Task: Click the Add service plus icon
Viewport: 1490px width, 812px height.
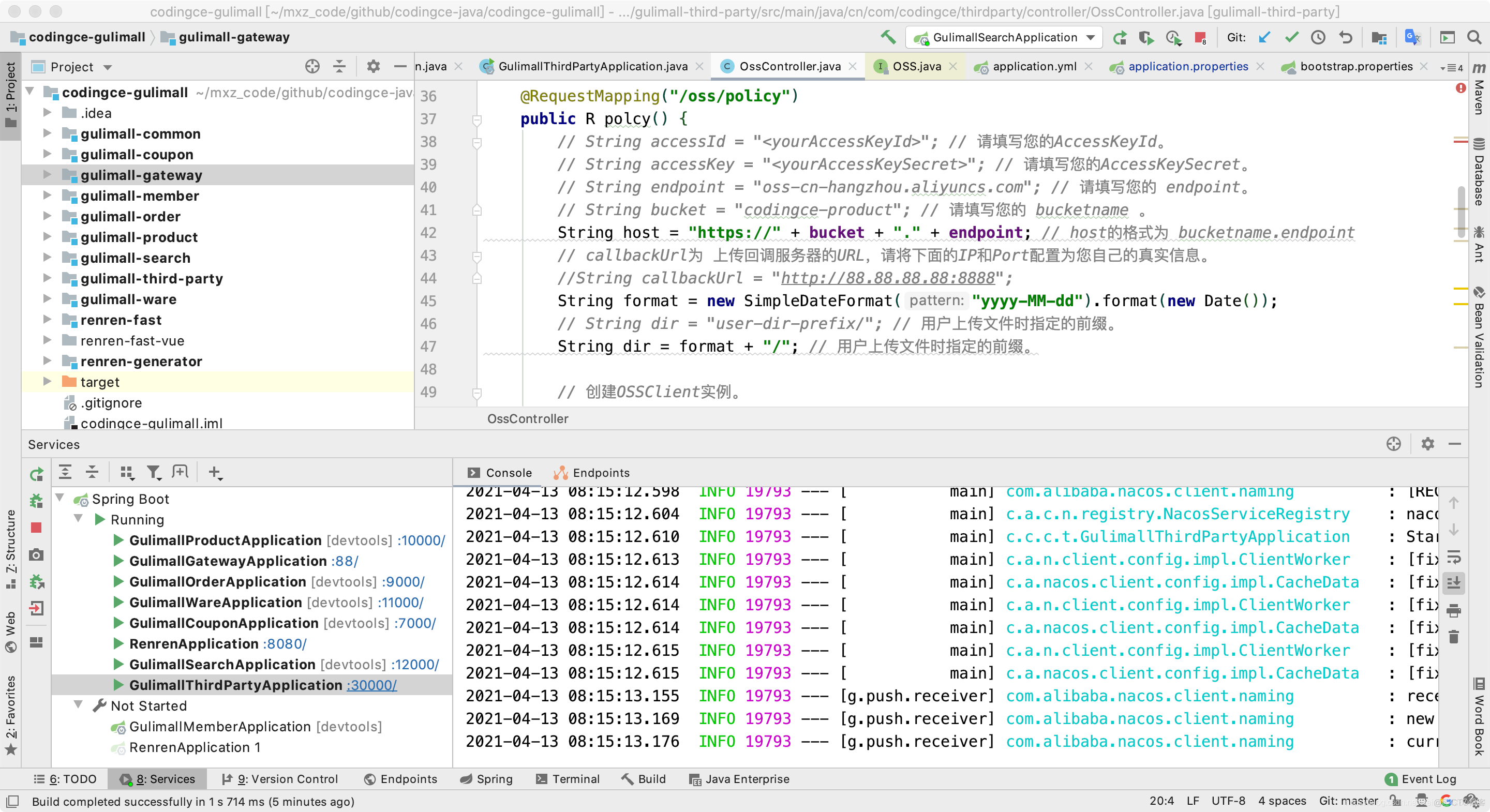Action: (x=215, y=473)
